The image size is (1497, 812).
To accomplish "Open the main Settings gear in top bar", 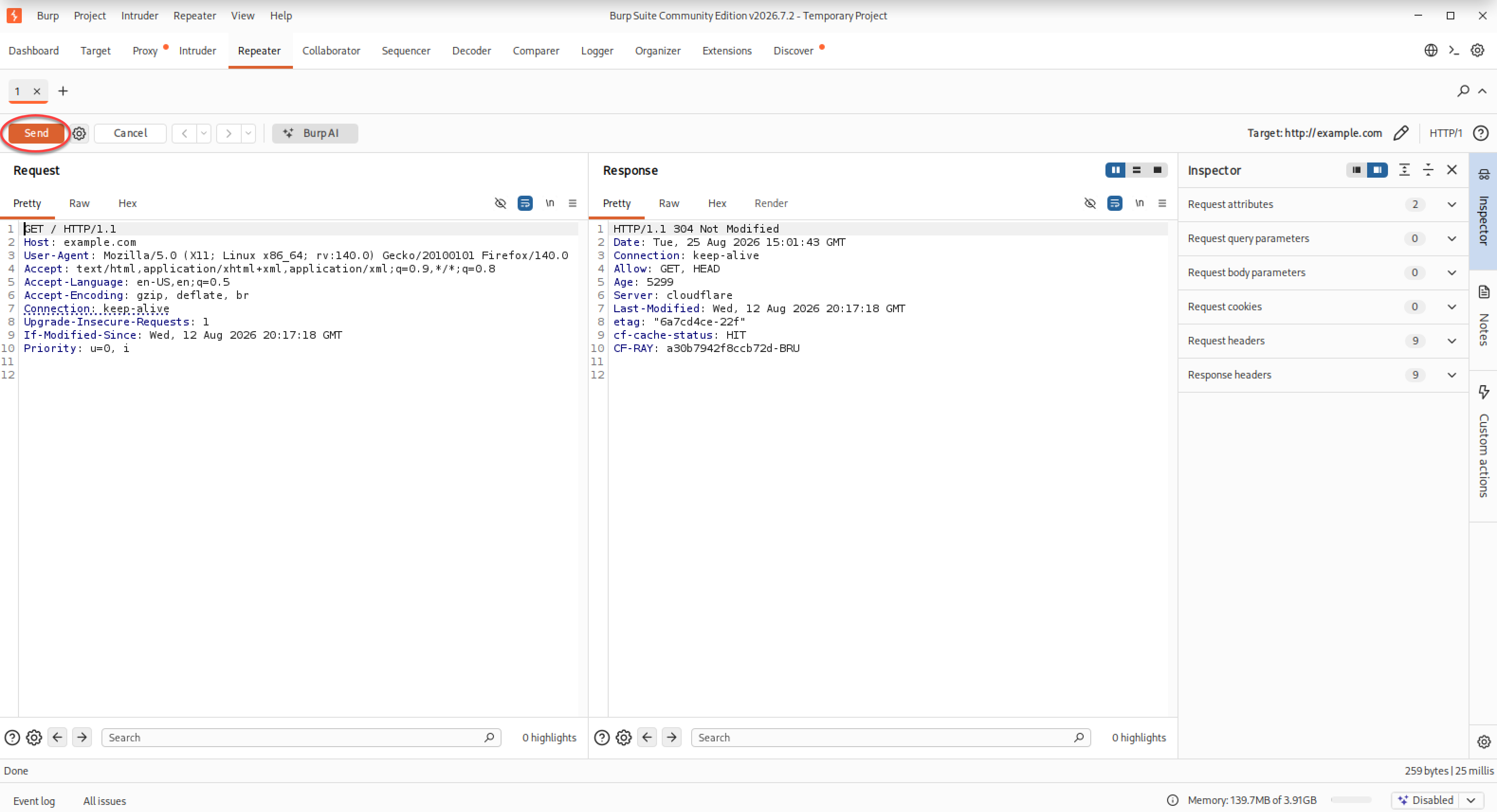I will 1477,51.
